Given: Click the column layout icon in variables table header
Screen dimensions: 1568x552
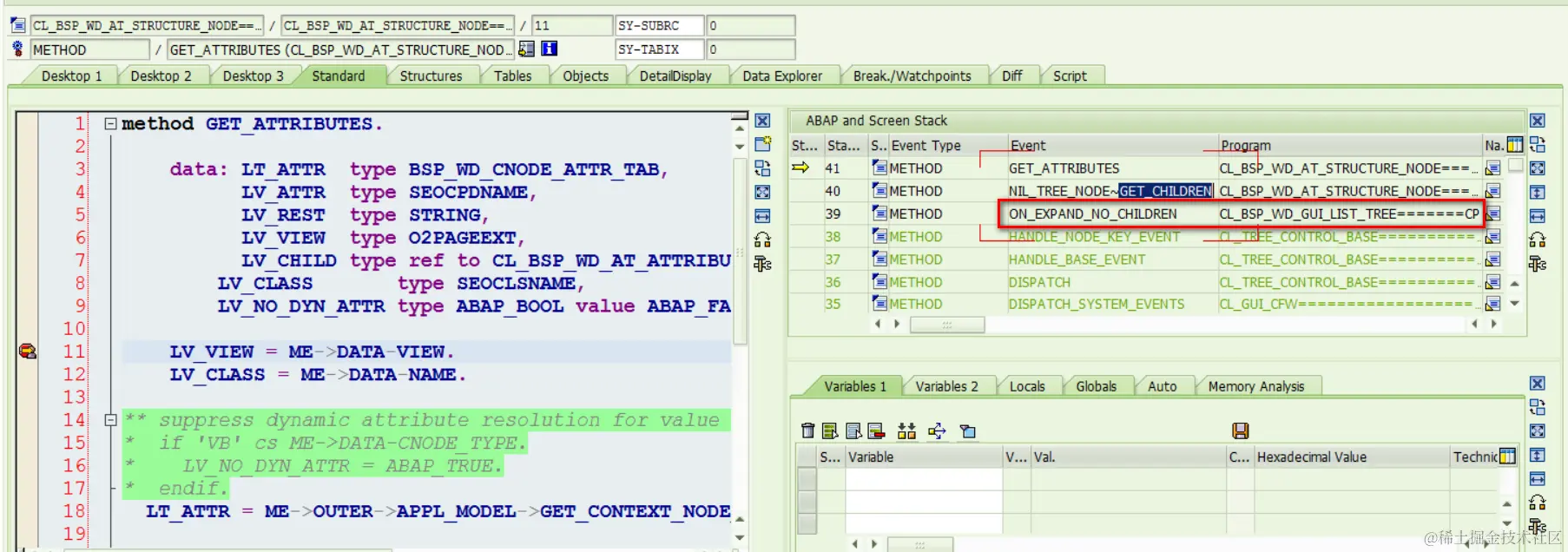Looking at the screenshot, I should pos(1507,457).
